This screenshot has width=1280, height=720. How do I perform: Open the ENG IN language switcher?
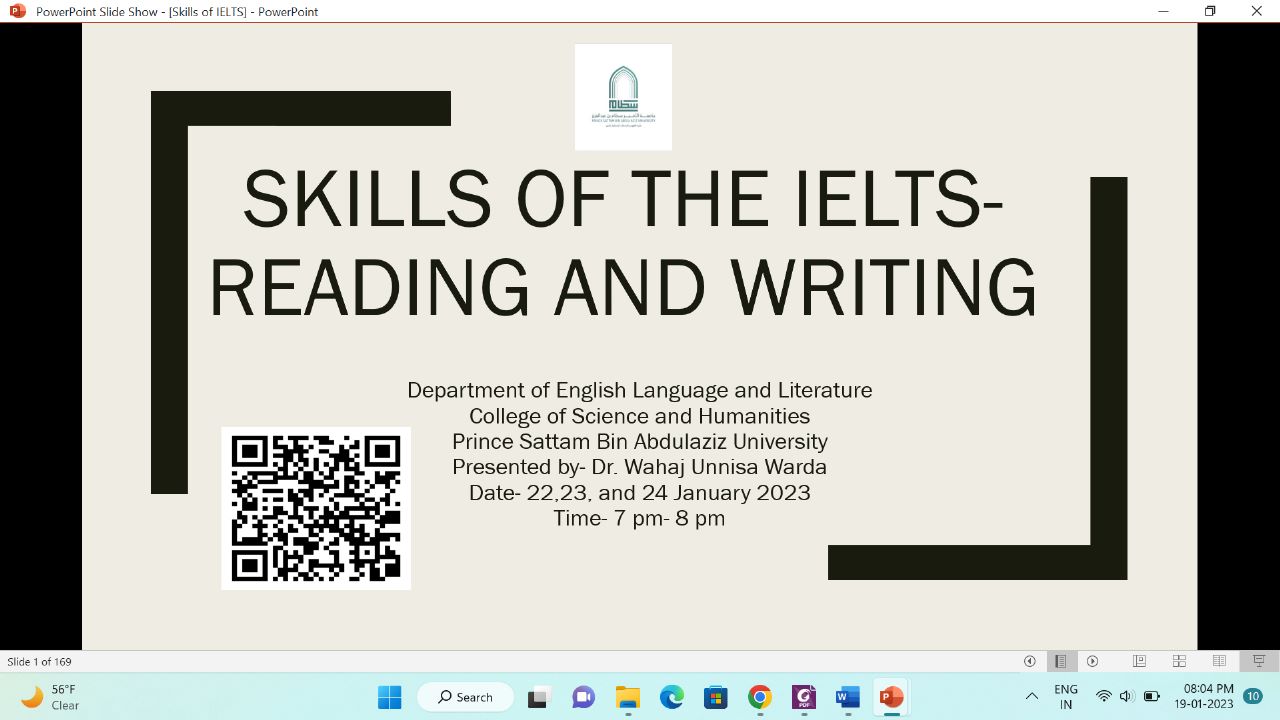[1066, 697]
